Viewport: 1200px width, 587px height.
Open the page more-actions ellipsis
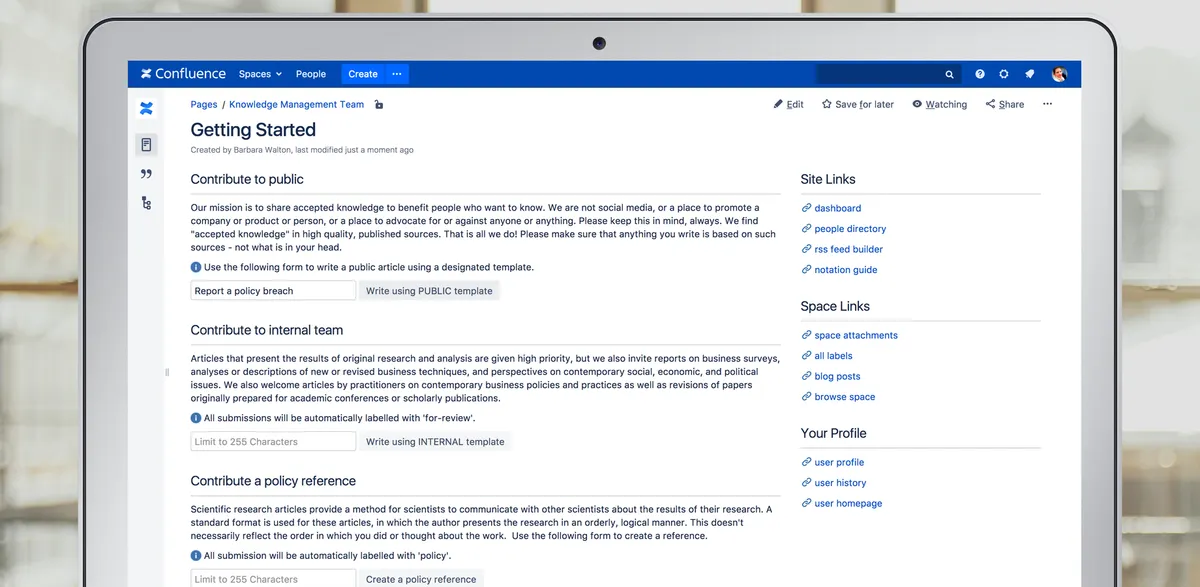tap(1047, 104)
